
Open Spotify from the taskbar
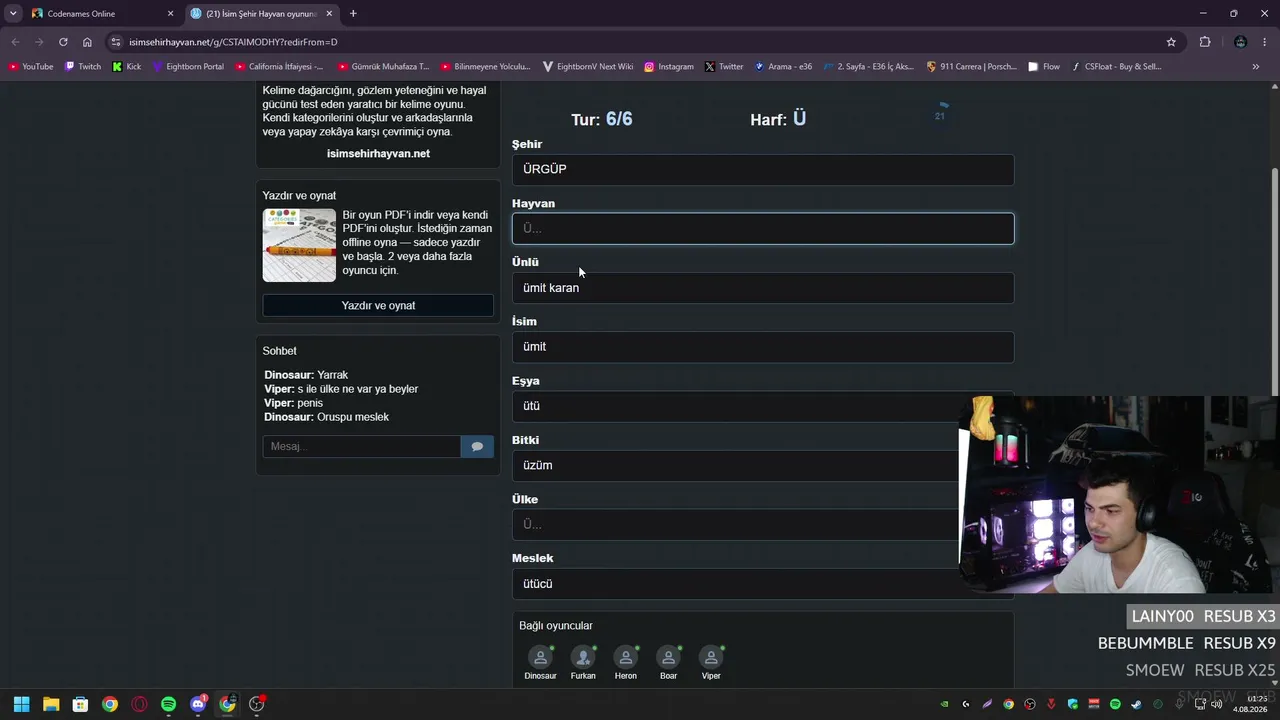169,704
